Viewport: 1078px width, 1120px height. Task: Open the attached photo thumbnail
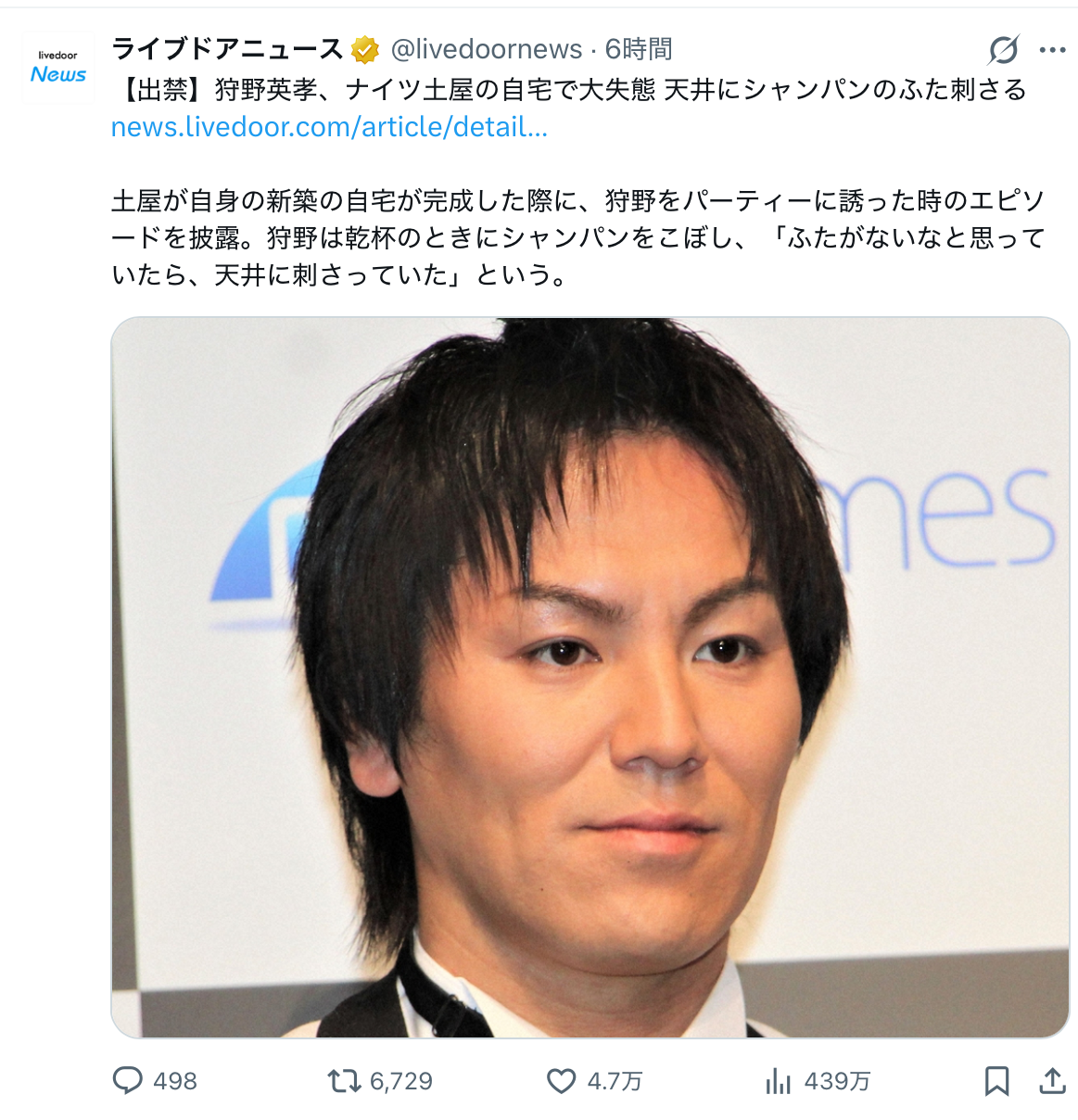590,678
